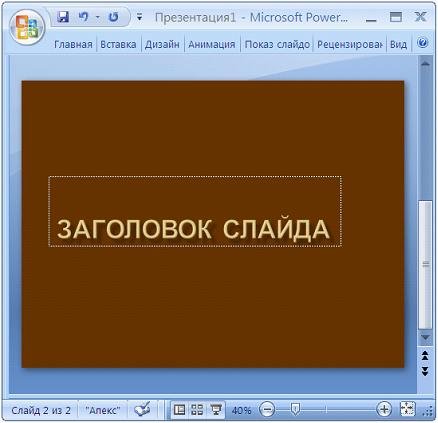This screenshot has width=438, height=423.
Task: Open the Вид tab
Action: pos(398,44)
